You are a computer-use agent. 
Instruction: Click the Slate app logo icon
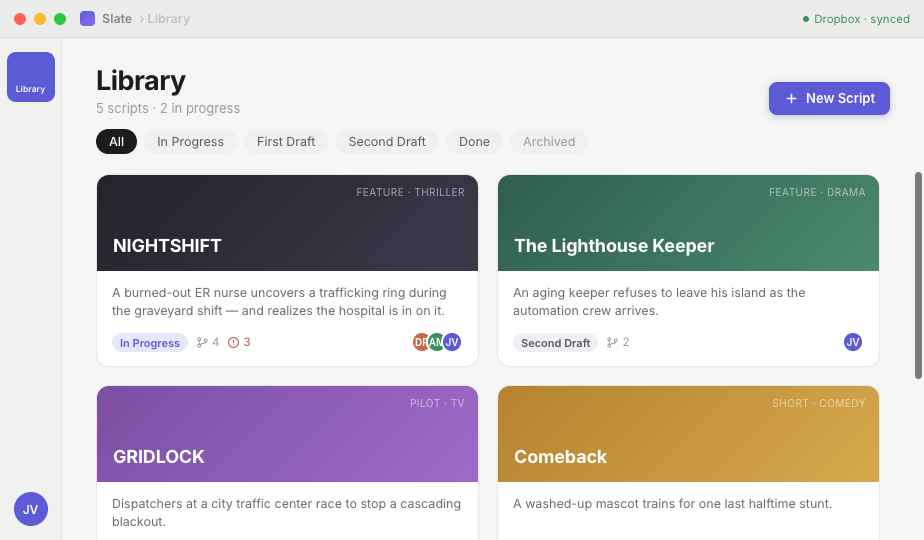[87, 18]
